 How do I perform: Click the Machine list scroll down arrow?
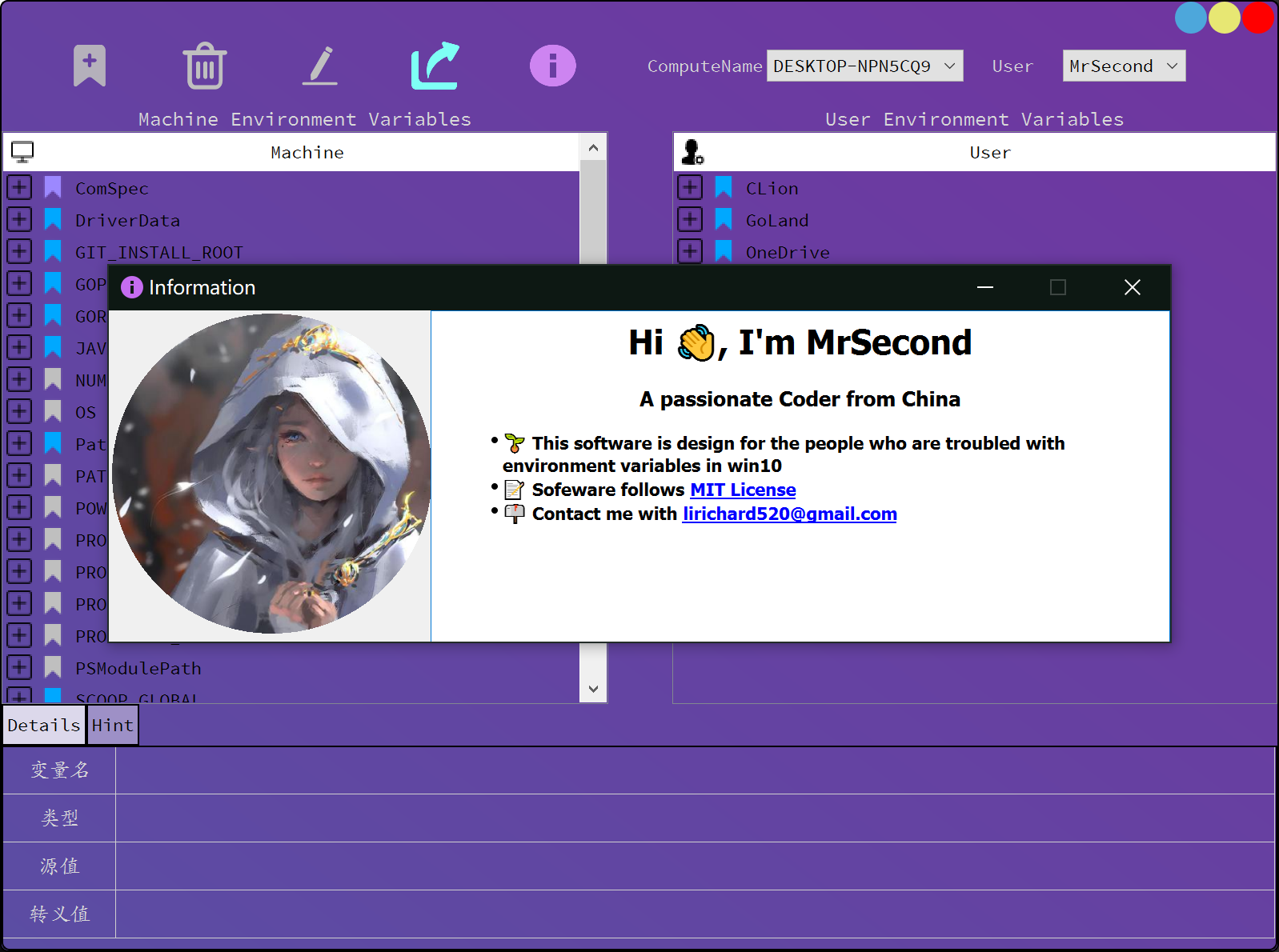593,689
